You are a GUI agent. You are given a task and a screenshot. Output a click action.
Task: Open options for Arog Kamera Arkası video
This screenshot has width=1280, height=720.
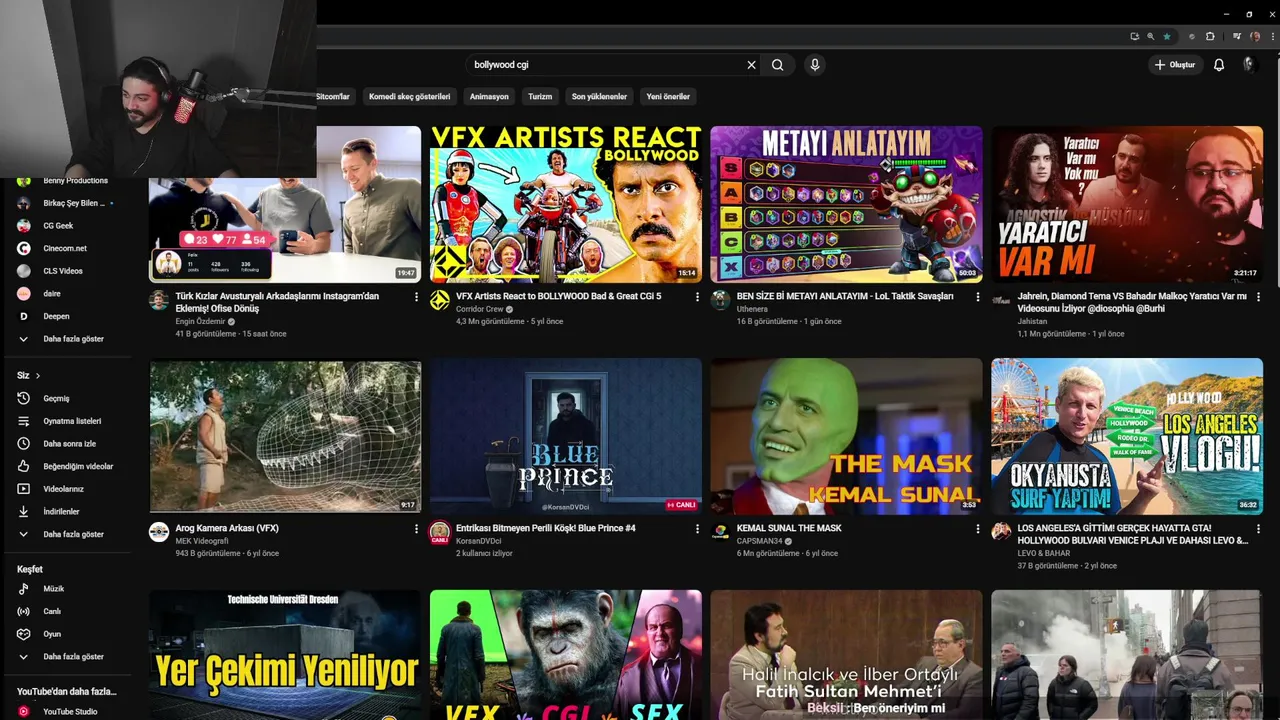(416, 529)
